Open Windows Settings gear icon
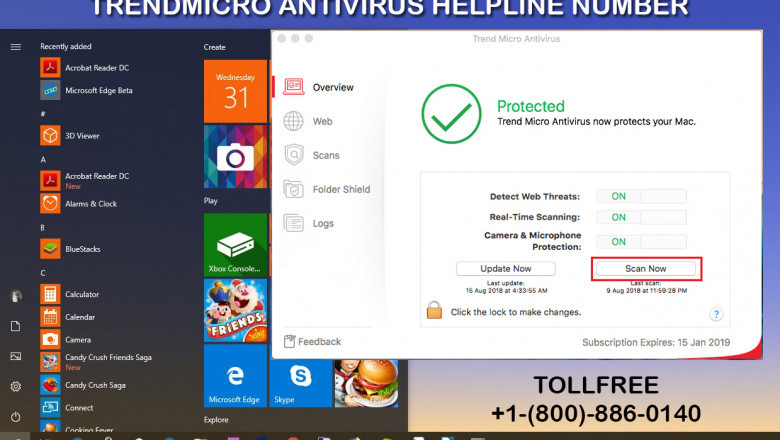This screenshot has width=780, height=440. pos(16,386)
